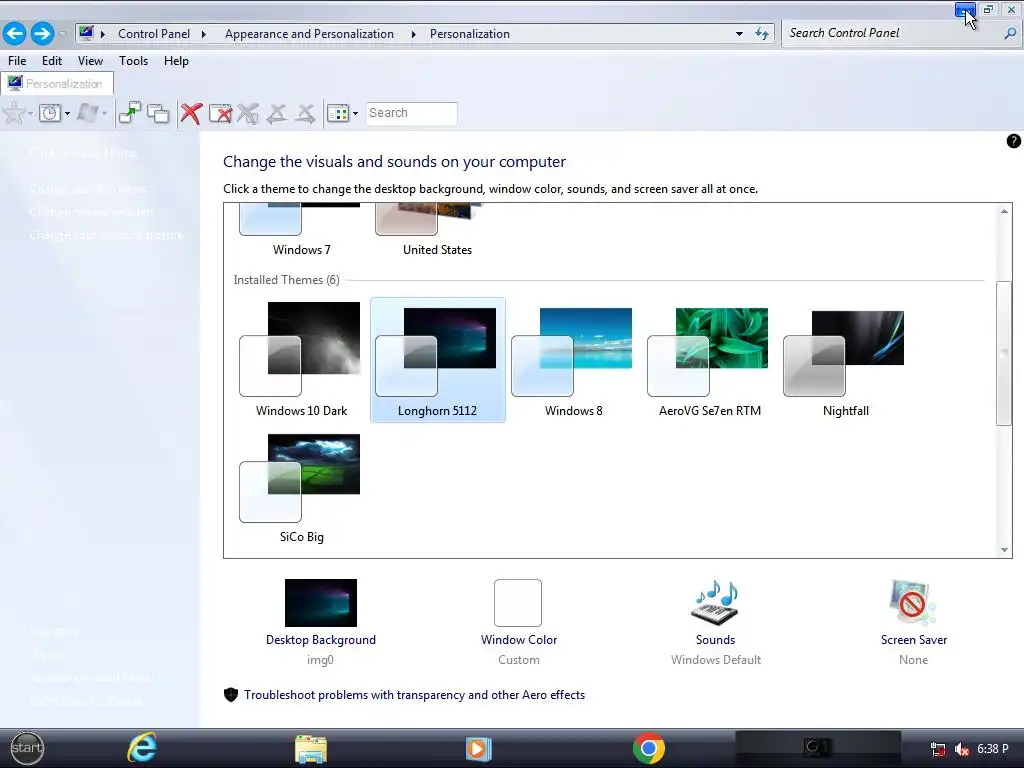Click the window with red X icon
Screen dimensions: 1024x768
click(x=221, y=114)
